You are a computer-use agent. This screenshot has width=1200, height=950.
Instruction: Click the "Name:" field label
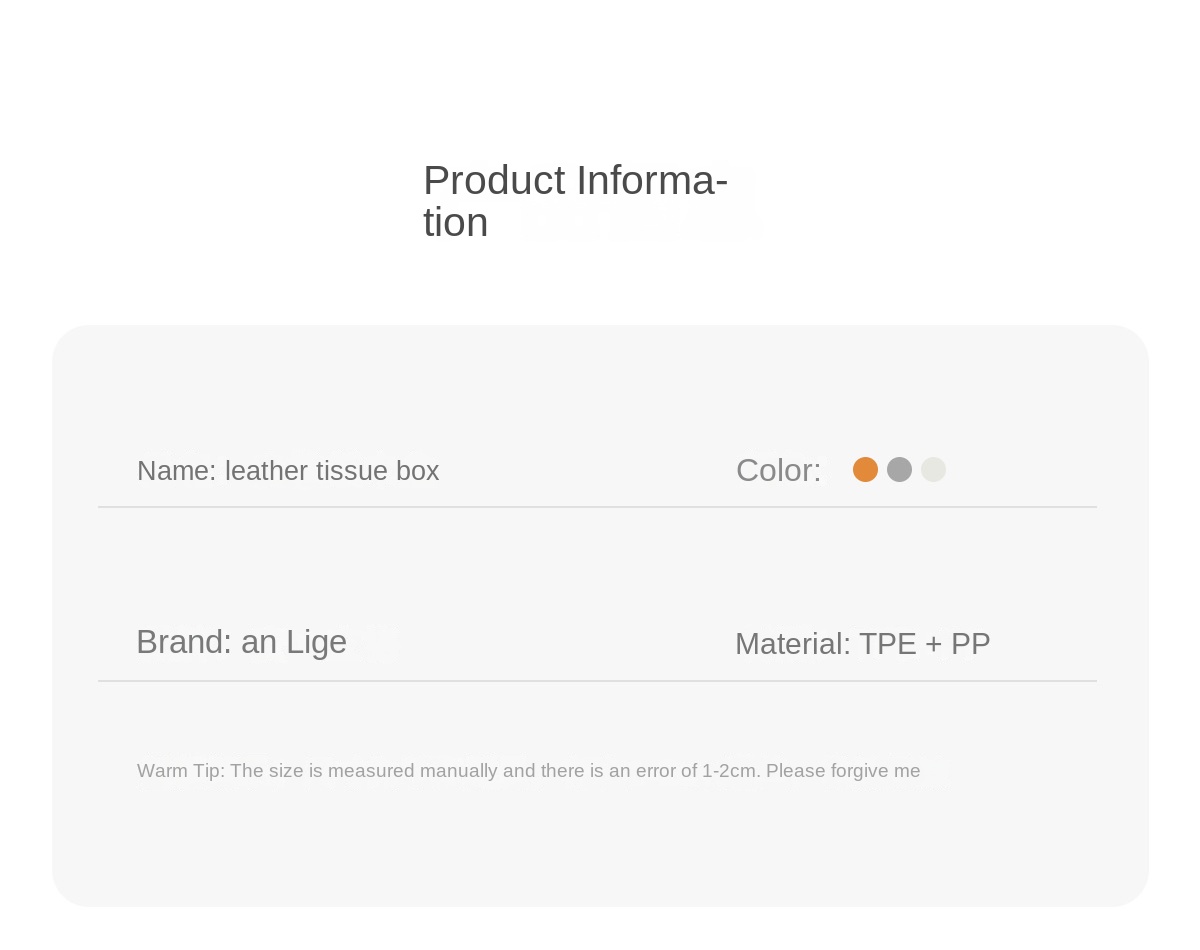(176, 471)
